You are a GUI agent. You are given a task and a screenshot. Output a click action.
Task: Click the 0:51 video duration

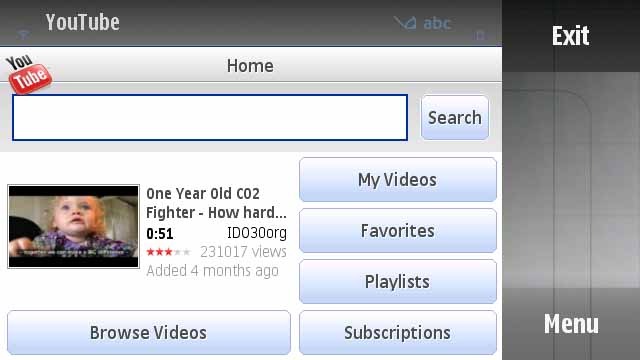pos(160,234)
